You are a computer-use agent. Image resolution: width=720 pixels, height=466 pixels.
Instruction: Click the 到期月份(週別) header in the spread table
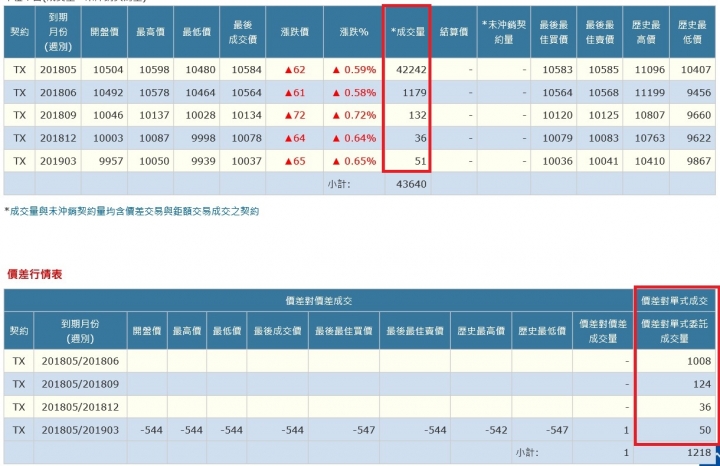[80, 331]
